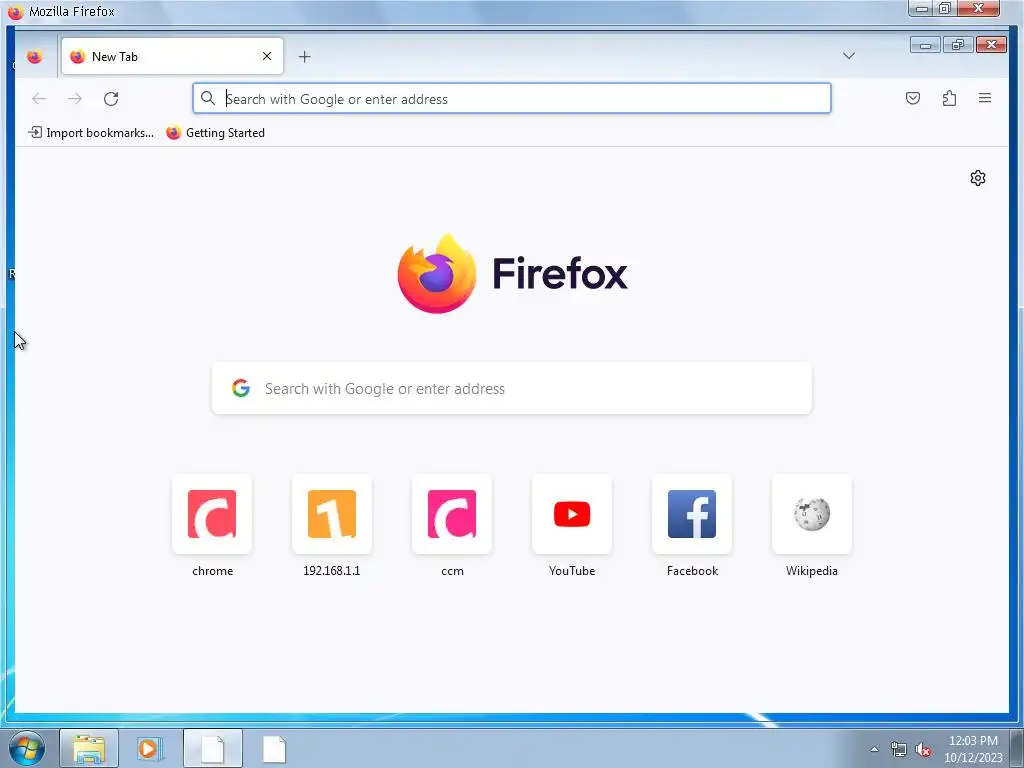Launch Windows Media Player from the taskbar
1024x768 pixels.
coord(150,748)
